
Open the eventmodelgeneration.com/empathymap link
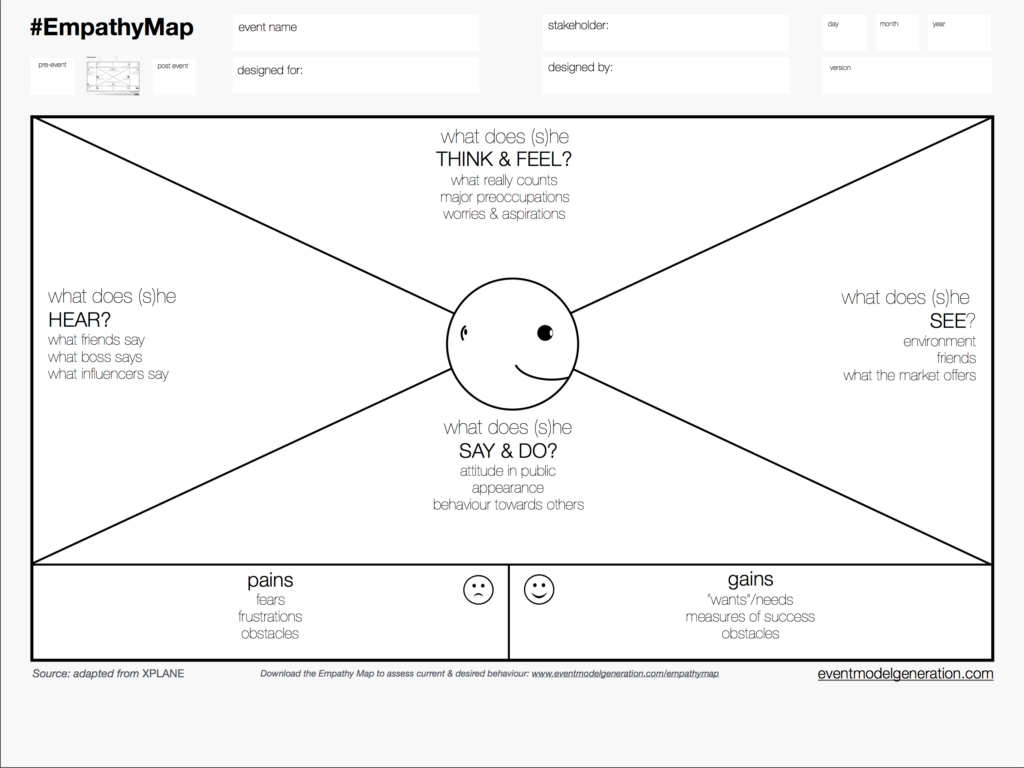625,673
